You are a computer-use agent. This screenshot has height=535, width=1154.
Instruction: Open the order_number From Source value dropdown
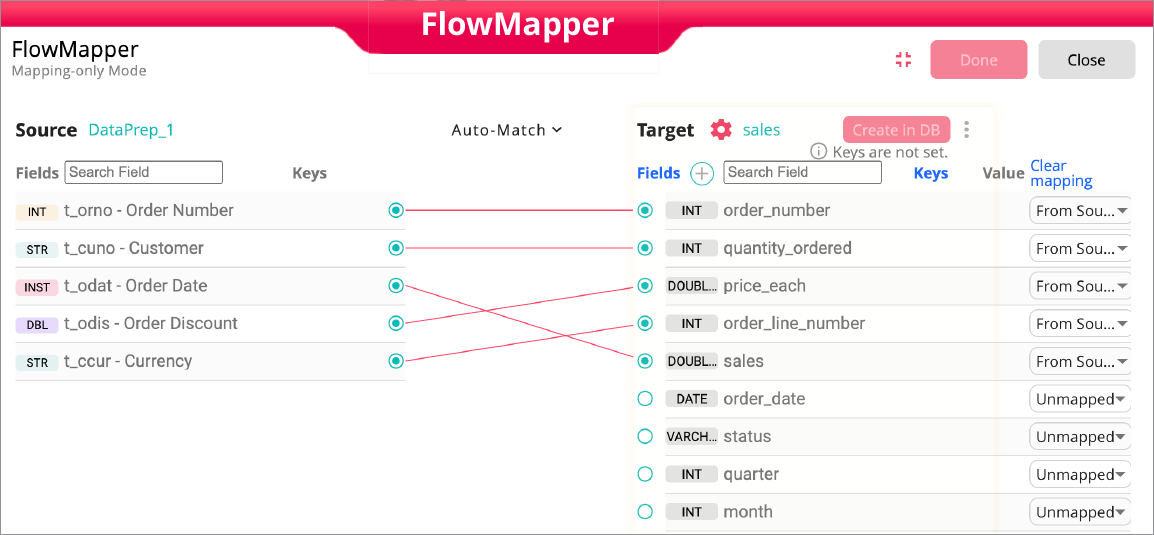1080,211
